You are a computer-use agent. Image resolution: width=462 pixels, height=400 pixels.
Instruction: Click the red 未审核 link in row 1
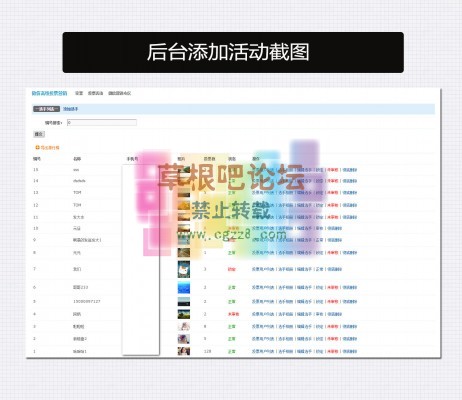pos(332,351)
